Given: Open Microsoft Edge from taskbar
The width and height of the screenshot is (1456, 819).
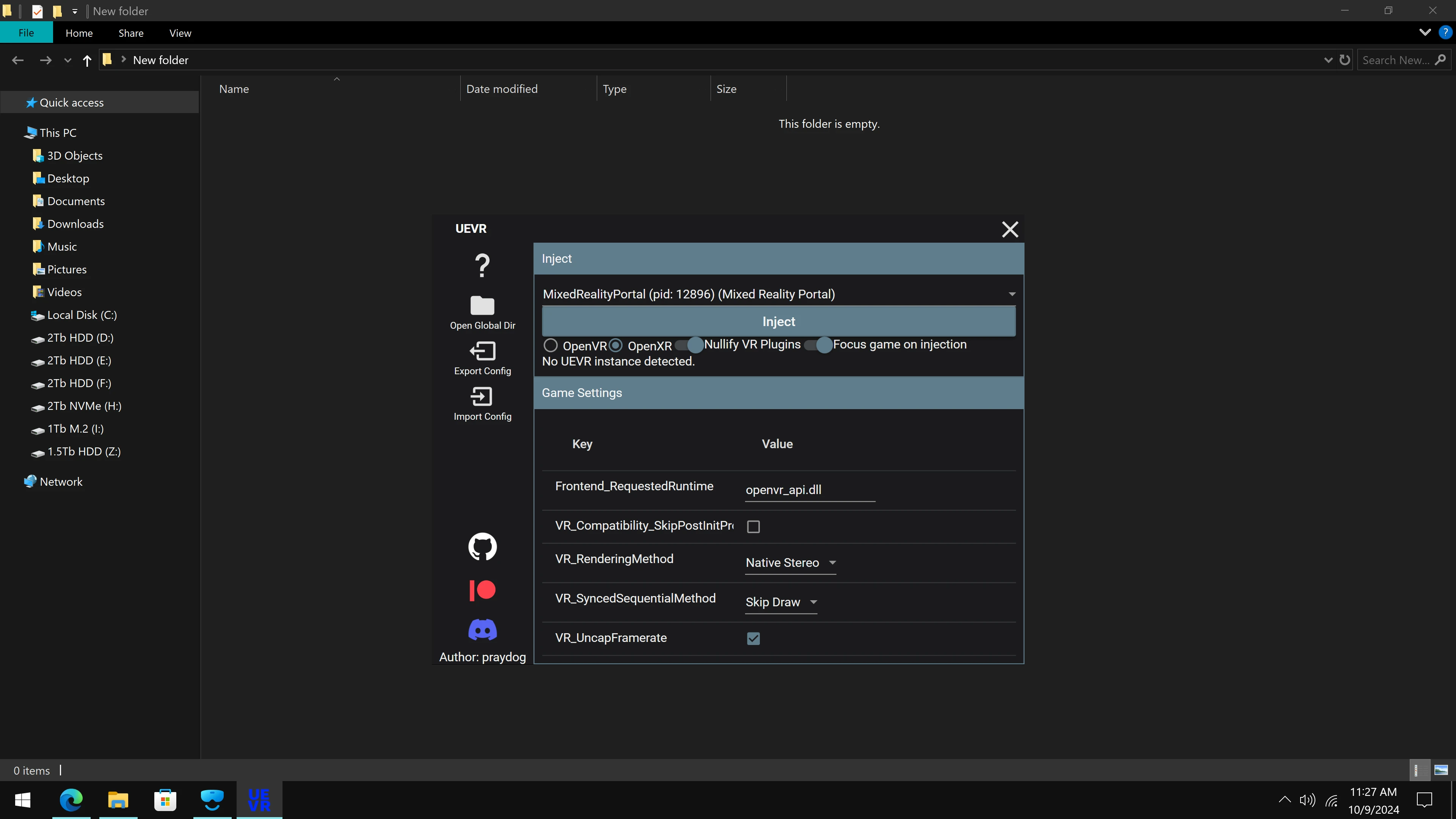Looking at the screenshot, I should click(x=71, y=800).
